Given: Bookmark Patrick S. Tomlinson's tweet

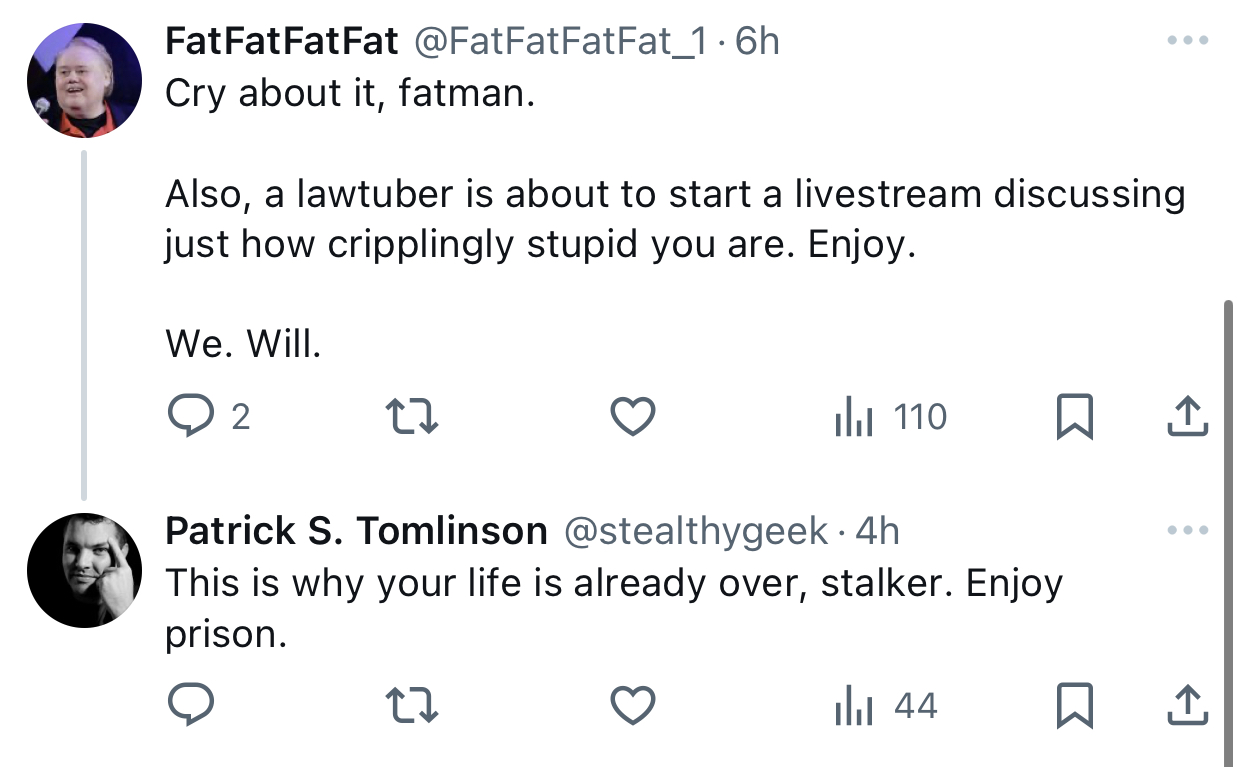Looking at the screenshot, I should click(x=1075, y=707).
